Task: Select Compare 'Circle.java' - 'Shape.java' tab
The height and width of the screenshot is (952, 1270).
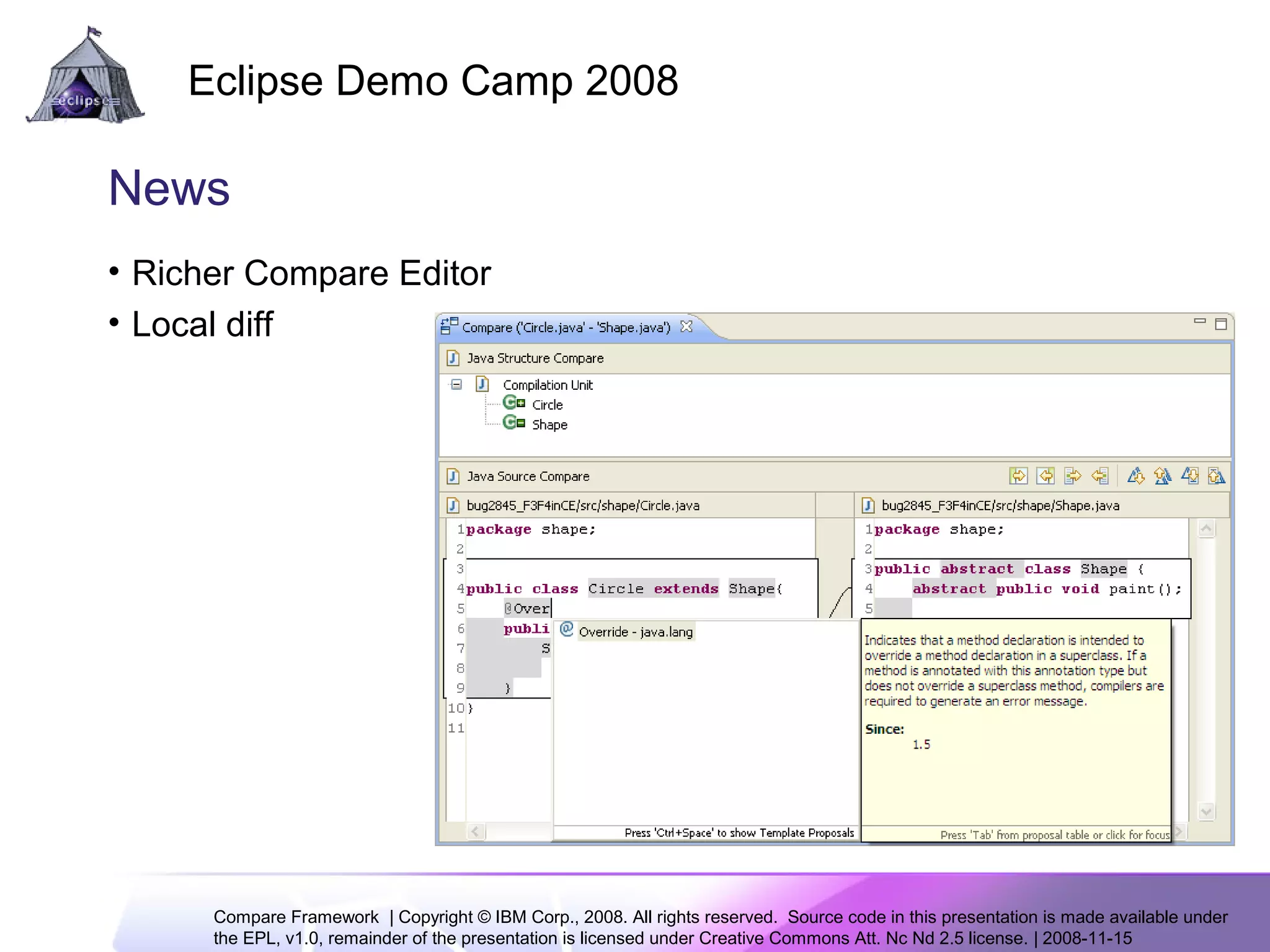Action: pyautogui.click(x=566, y=327)
